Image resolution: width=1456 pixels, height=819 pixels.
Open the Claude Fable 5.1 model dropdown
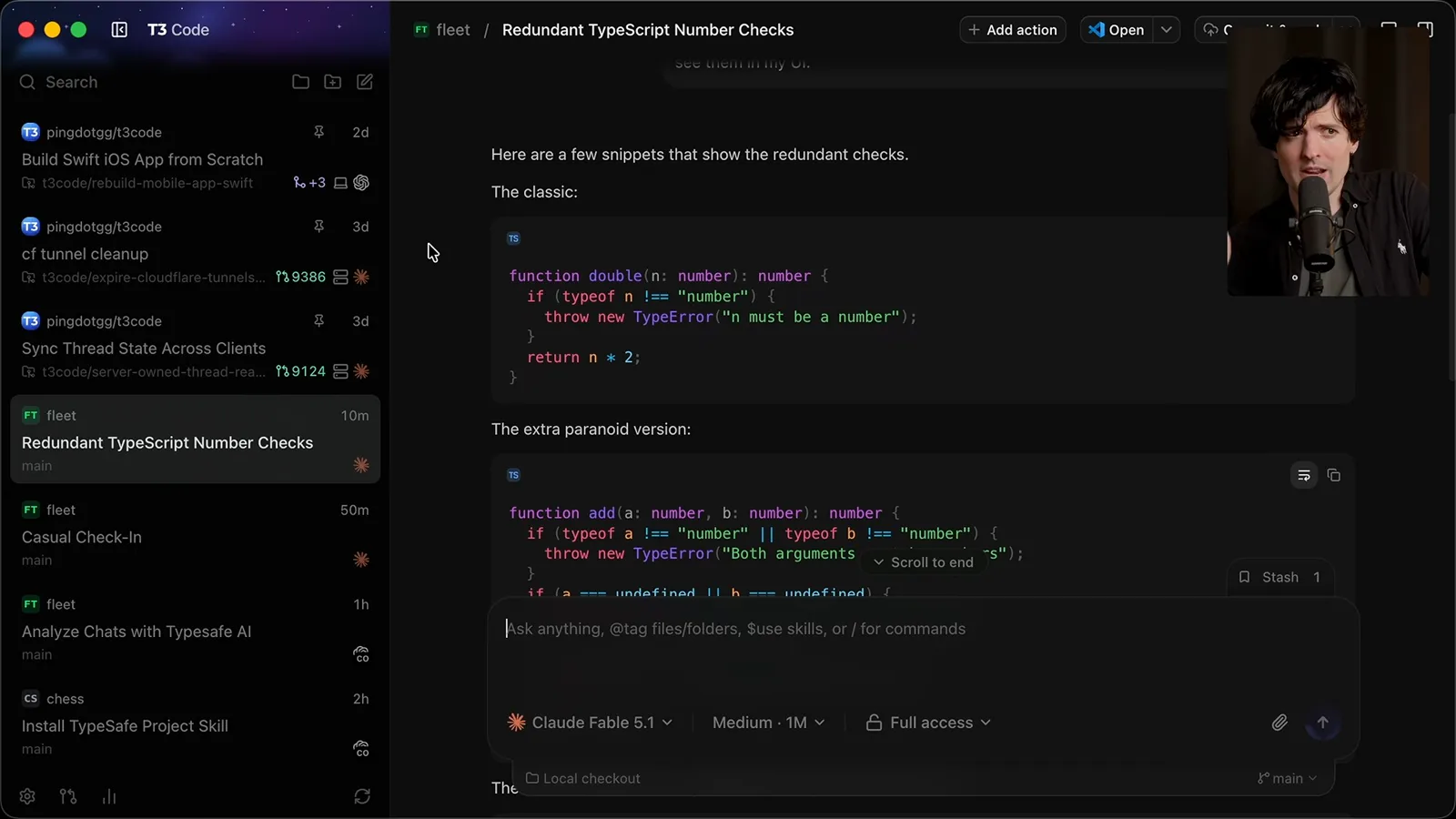click(x=590, y=723)
